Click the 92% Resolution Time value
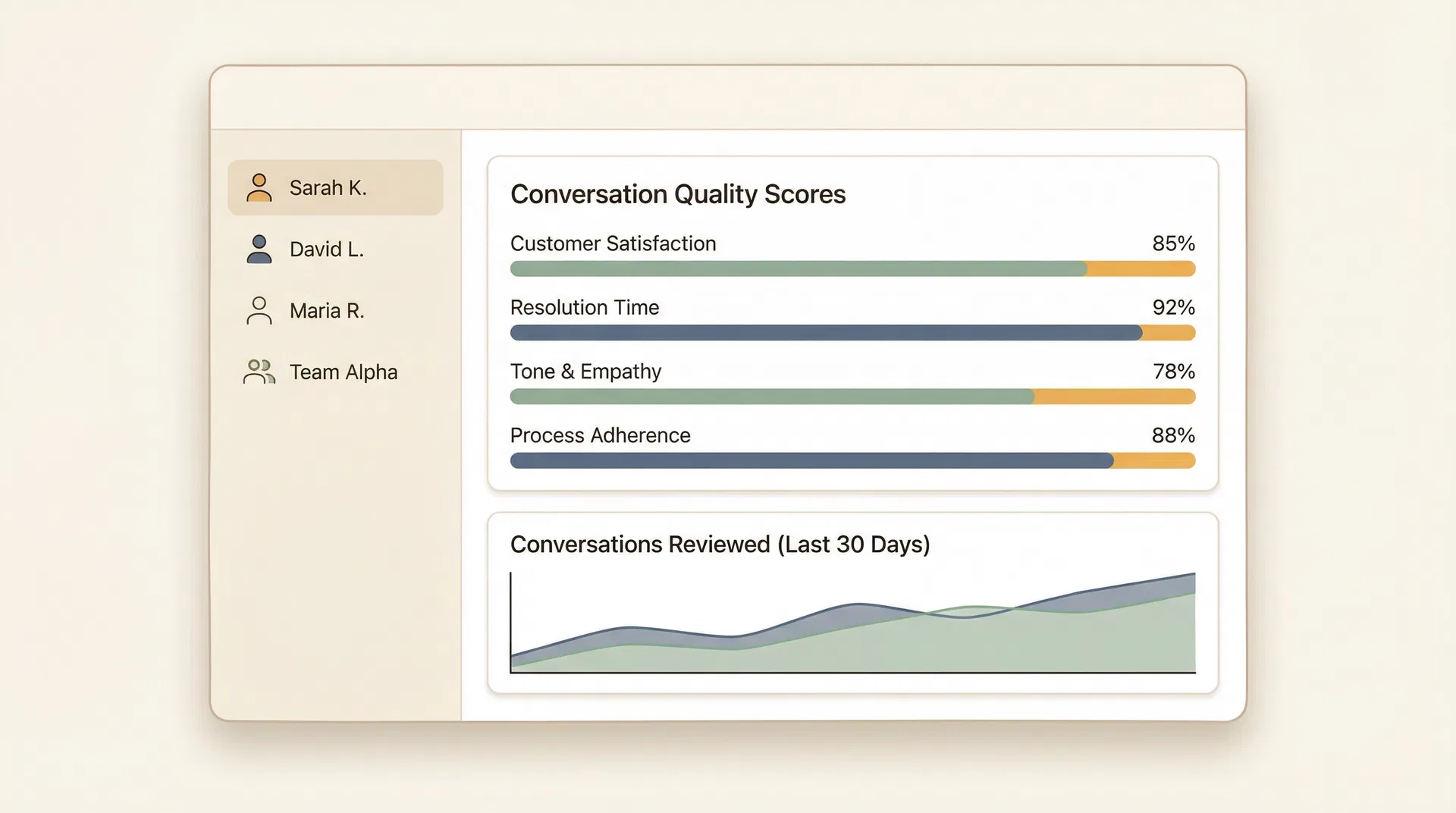1456x813 pixels. (x=1172, y=308)
